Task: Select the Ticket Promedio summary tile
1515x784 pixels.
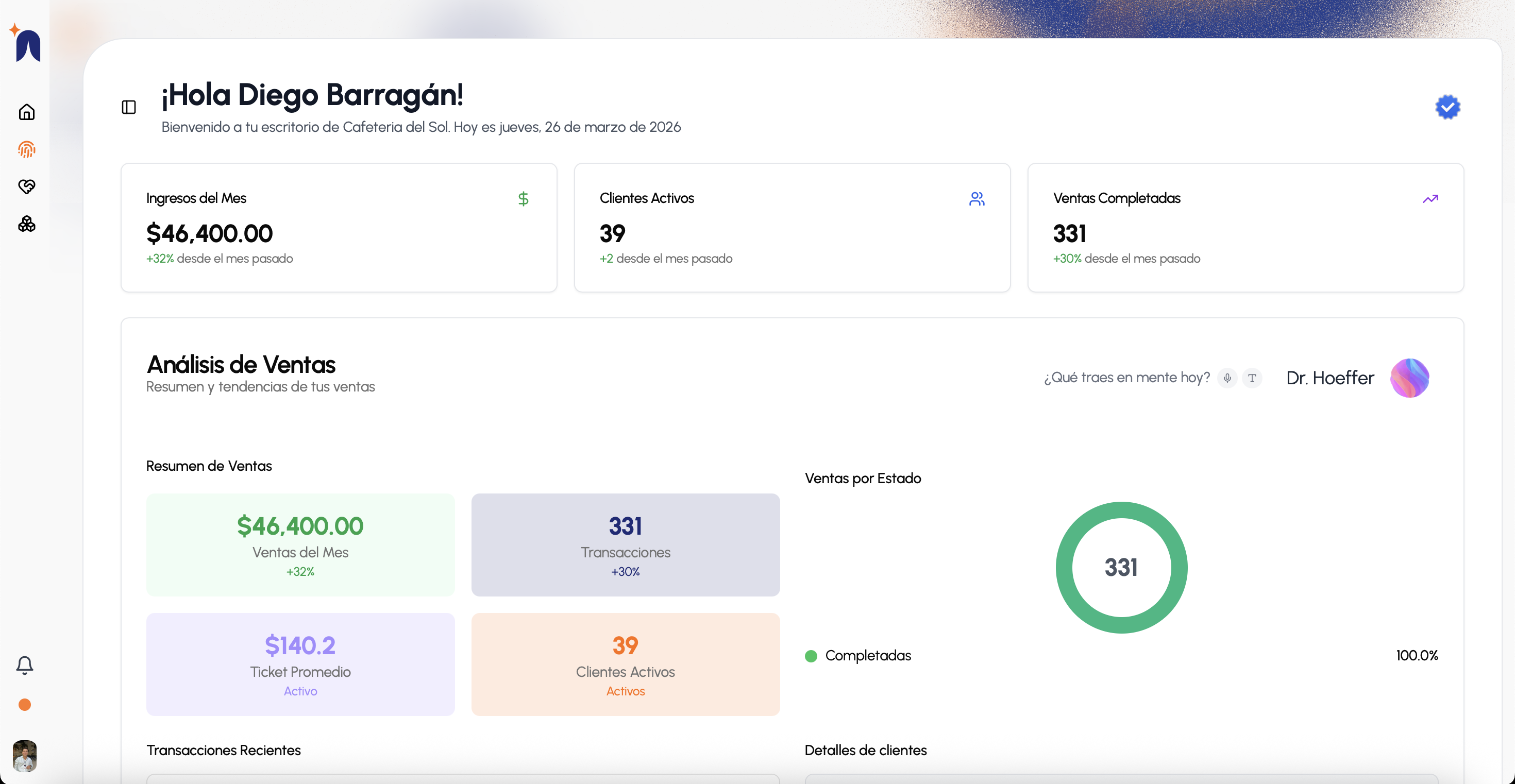Action: pyautogui.click(x=300, y=664)
